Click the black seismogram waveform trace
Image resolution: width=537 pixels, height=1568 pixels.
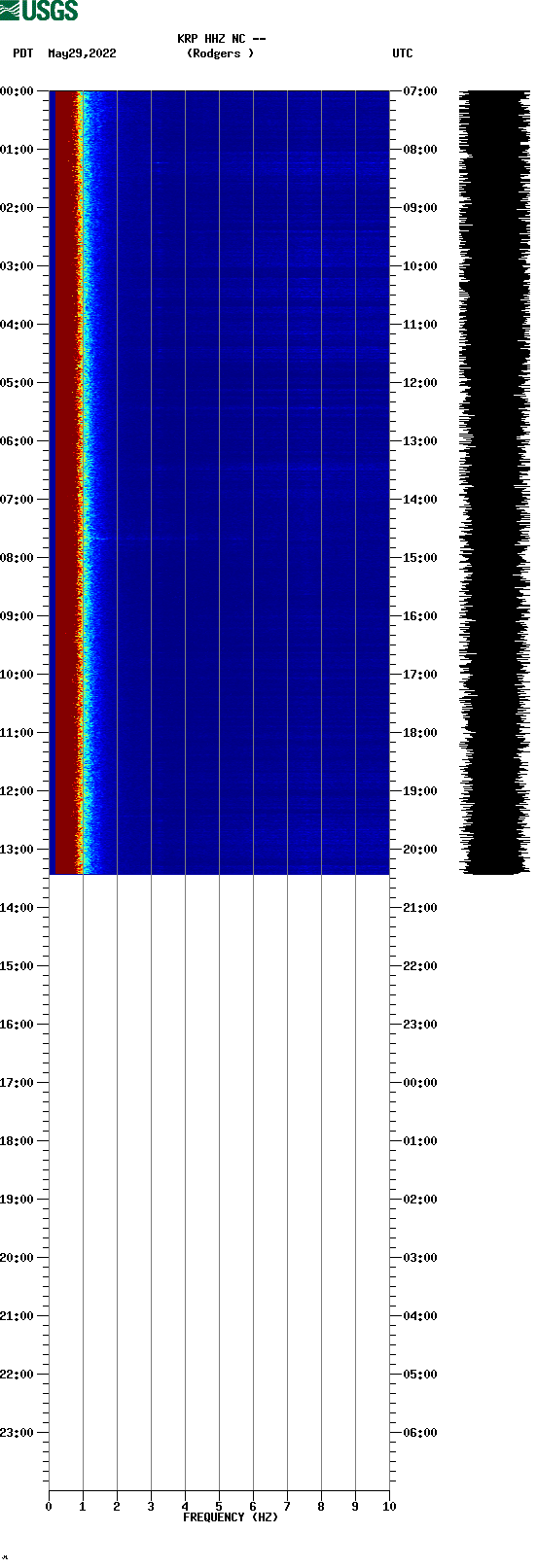(496, 482)
